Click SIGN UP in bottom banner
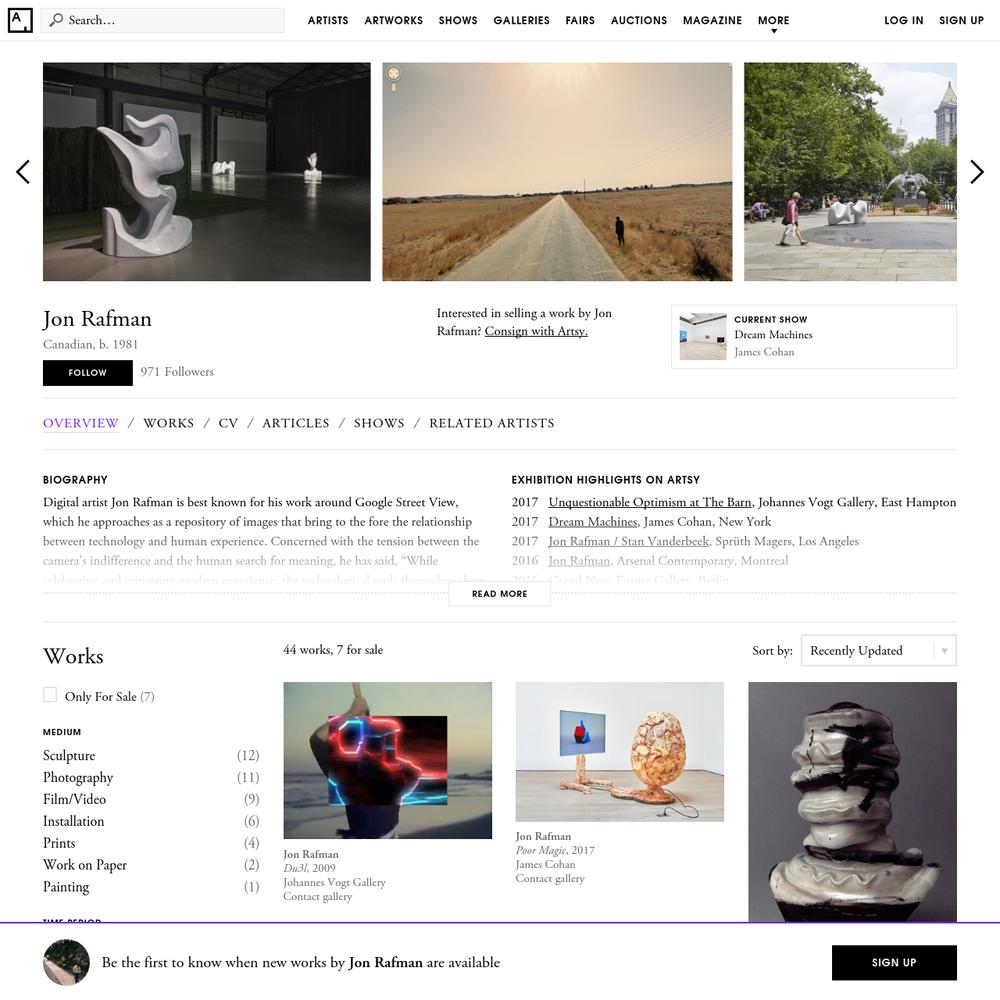 click(893, 962)
